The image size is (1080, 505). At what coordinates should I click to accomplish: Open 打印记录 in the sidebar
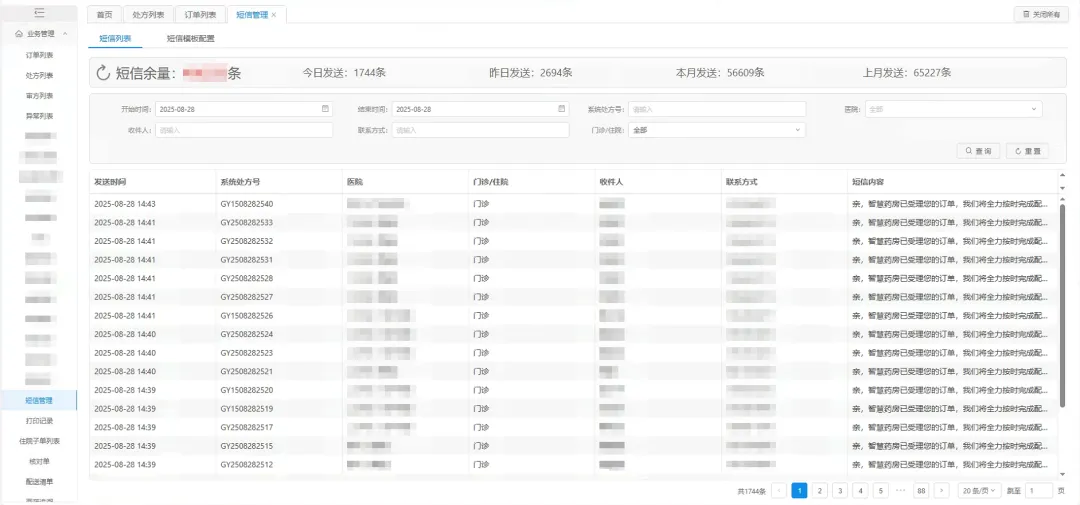(39, 421)
